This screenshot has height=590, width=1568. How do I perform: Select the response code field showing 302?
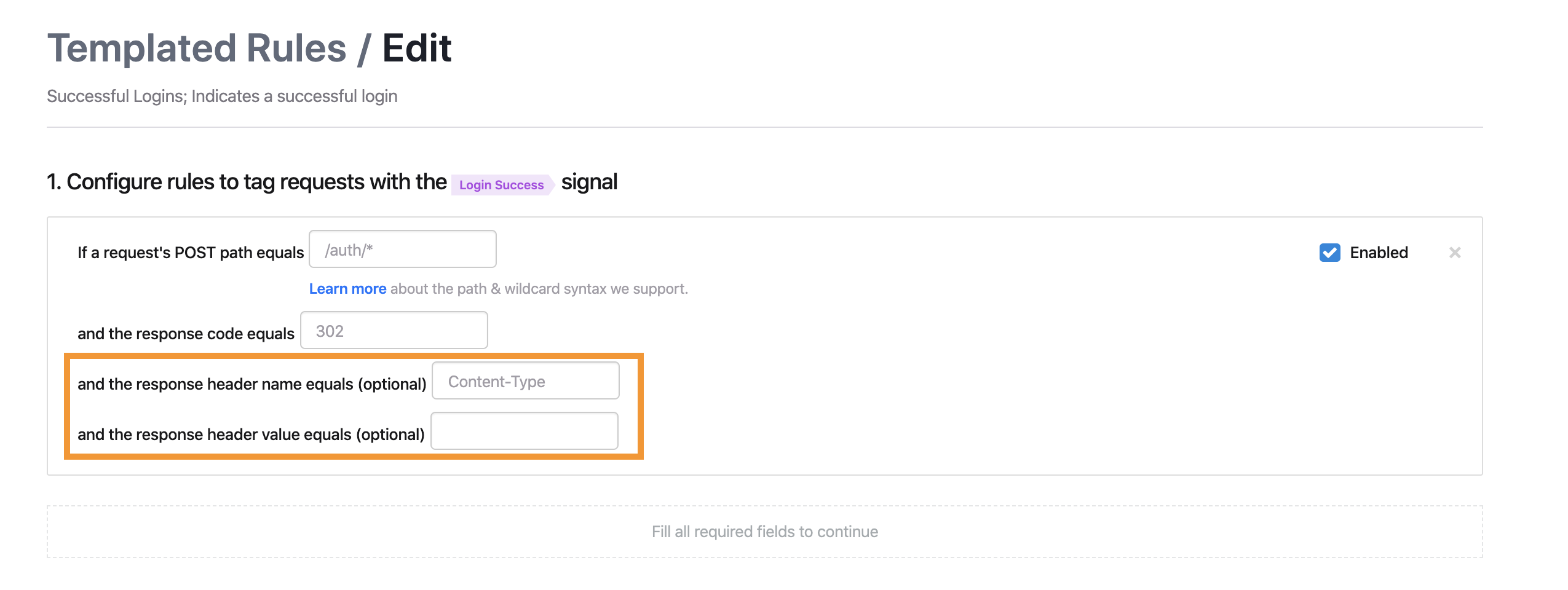(394, 330)
